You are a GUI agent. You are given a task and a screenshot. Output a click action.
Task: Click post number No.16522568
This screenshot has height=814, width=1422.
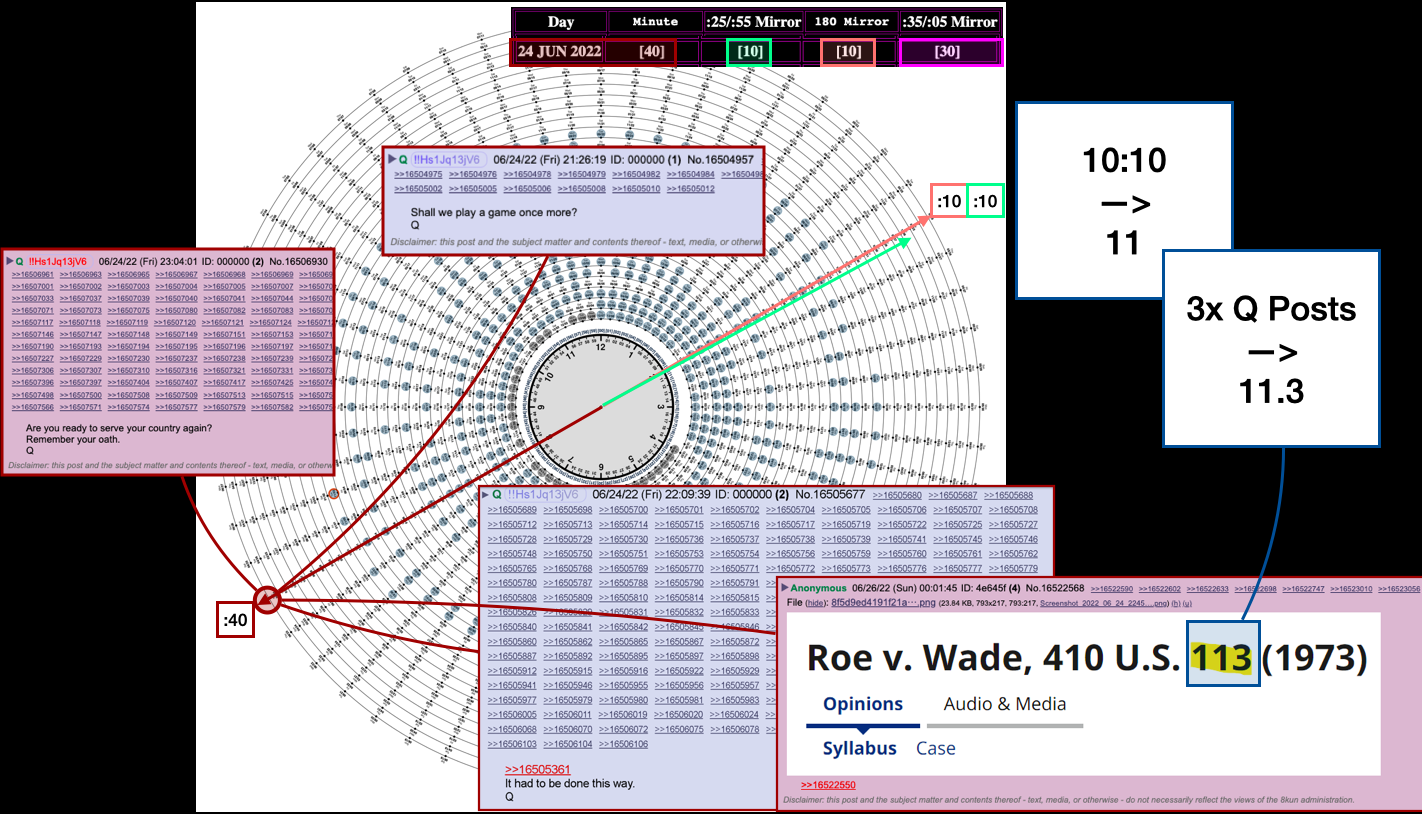1054,588
